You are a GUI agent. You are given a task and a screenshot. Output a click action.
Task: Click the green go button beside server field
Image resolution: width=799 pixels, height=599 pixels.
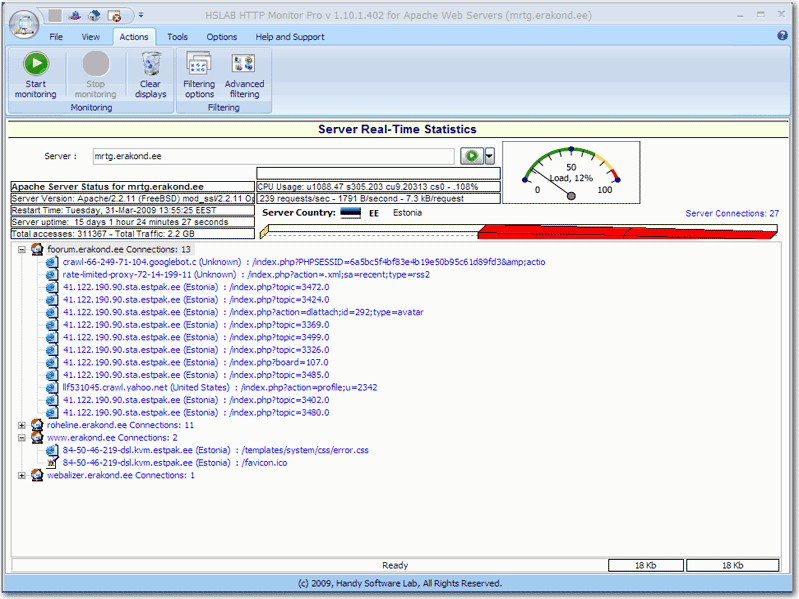[x=472, y=156]
